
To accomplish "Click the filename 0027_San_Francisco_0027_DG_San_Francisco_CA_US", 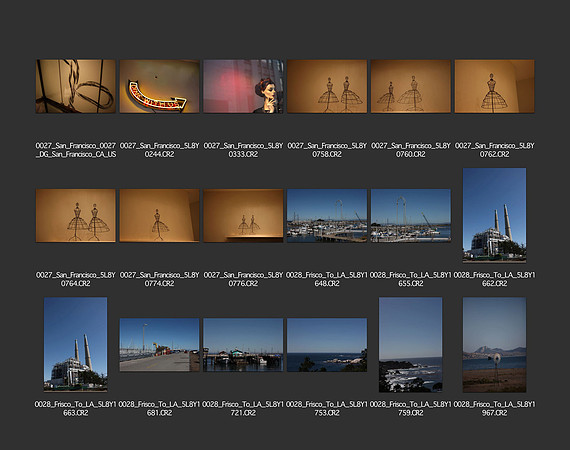I will [76, 150].
